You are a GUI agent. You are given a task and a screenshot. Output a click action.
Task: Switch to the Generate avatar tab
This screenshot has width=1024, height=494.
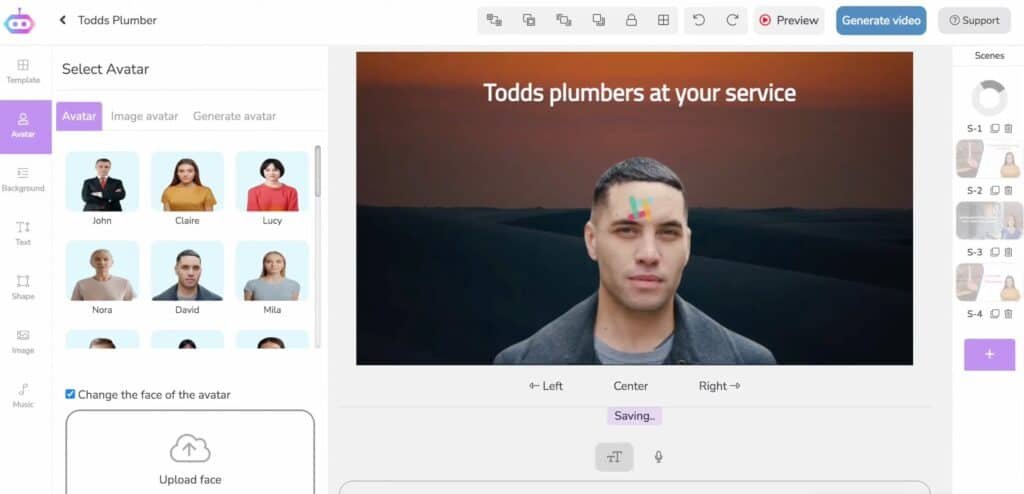tap(234, 116)
